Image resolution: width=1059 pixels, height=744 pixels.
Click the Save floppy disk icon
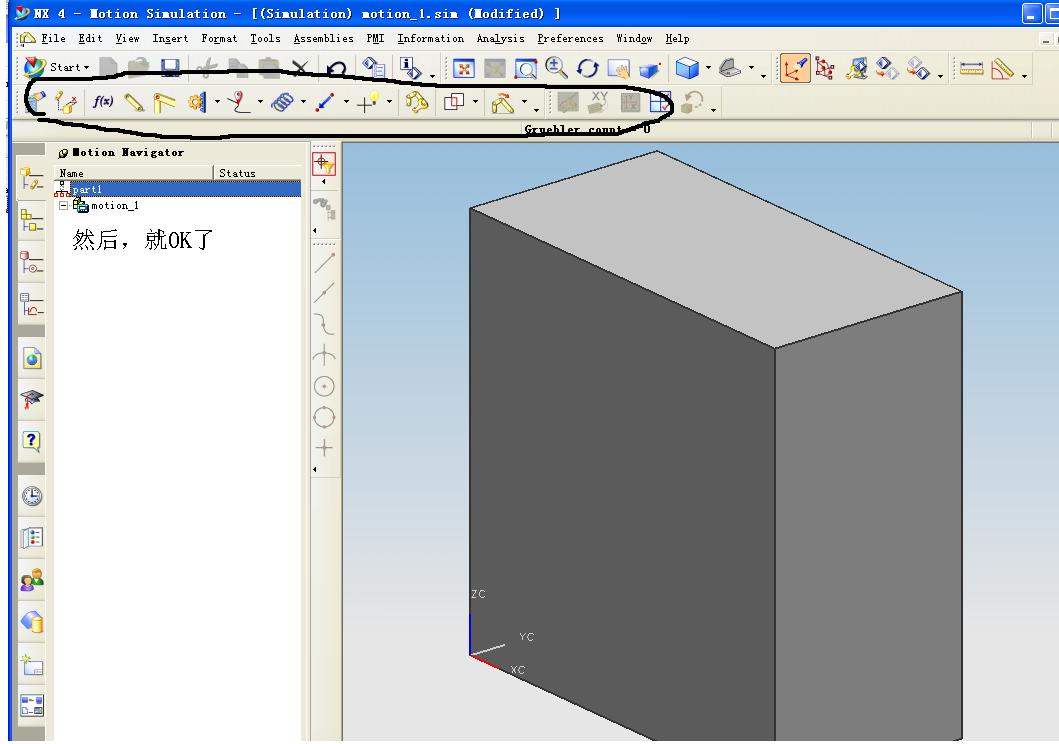coord(170,67)
